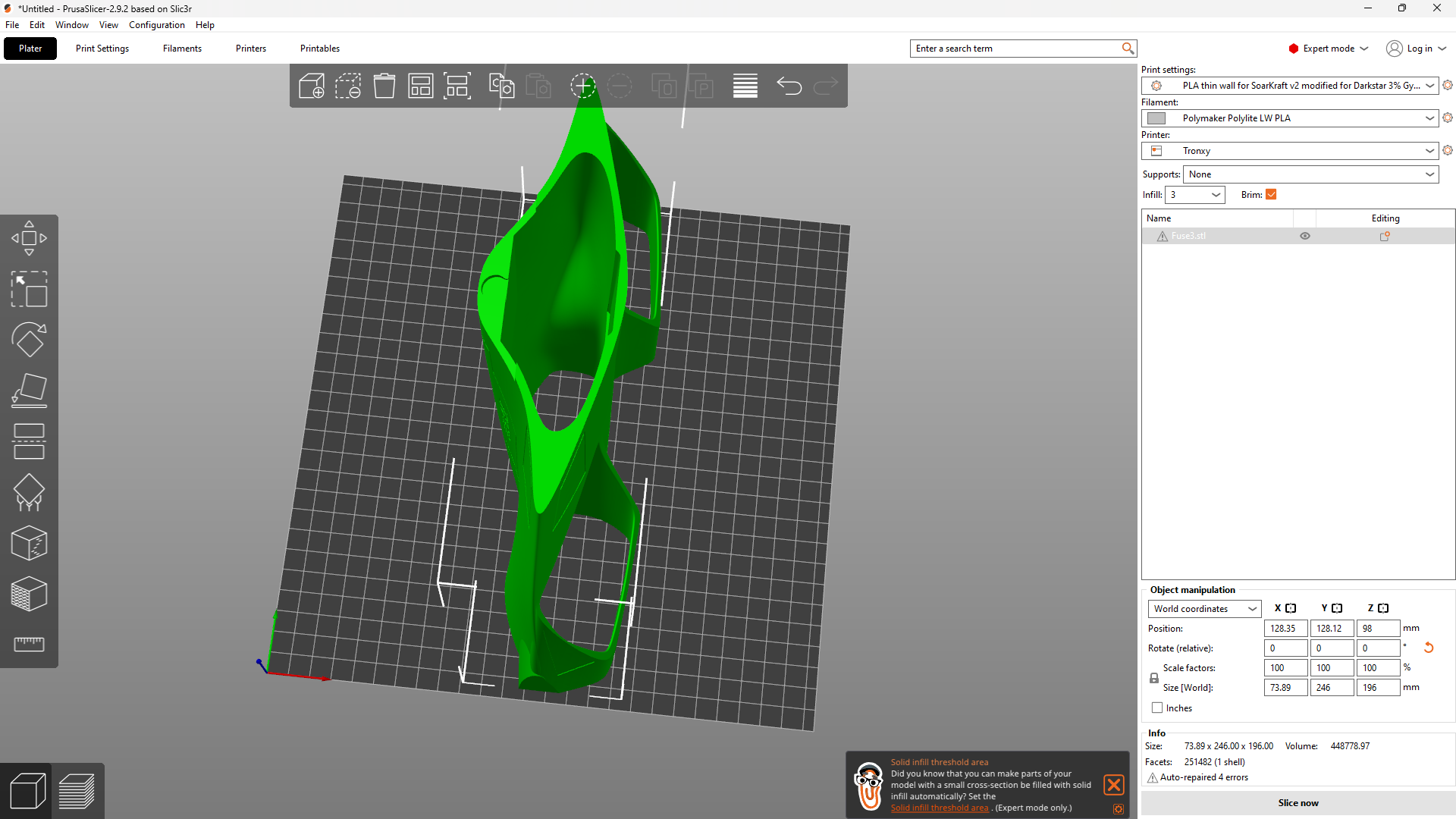Expand the World coordinates dropdown
The image size is (1456, 819).
pyautogui.click(x=1204, y=609)
